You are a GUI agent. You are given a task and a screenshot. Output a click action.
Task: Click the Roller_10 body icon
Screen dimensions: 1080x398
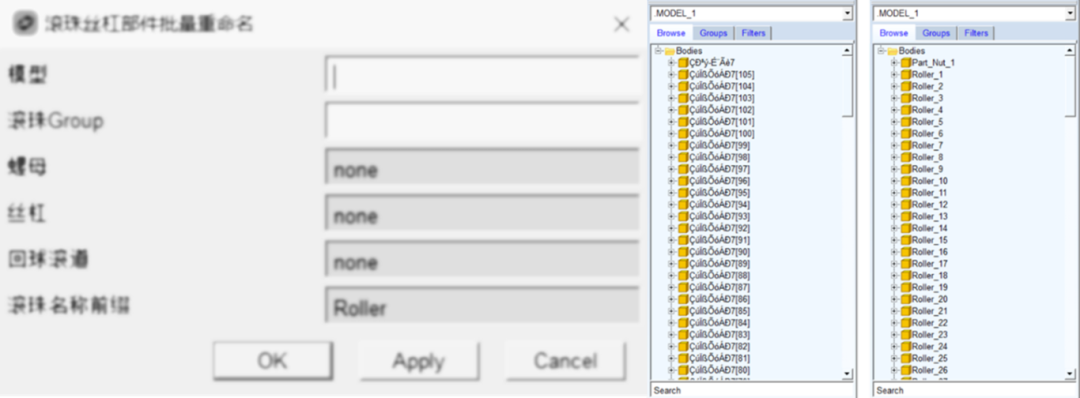click(906, 181)
